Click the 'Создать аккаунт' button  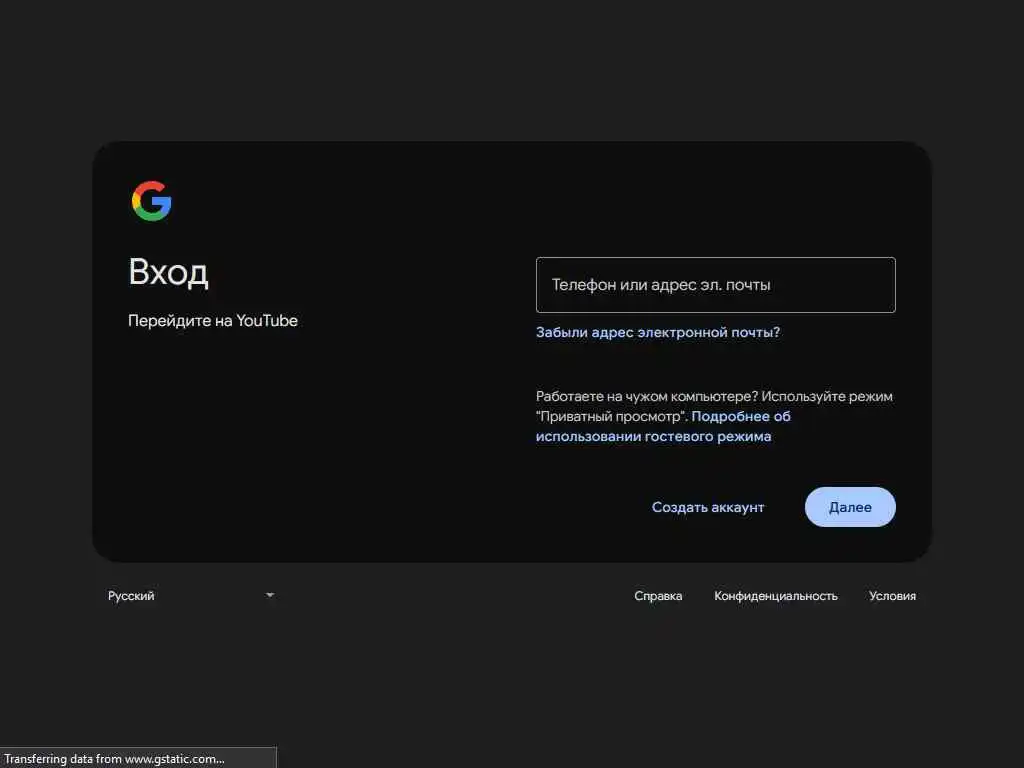[x=708, y=507]
